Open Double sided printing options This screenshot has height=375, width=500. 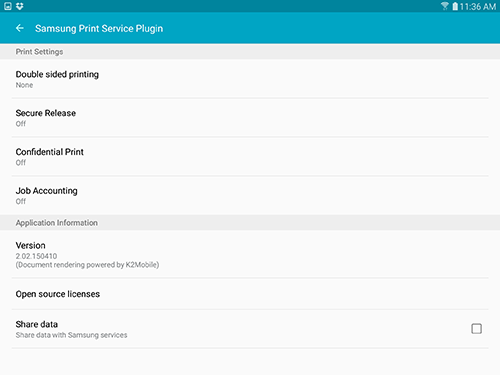coord(250,79)
